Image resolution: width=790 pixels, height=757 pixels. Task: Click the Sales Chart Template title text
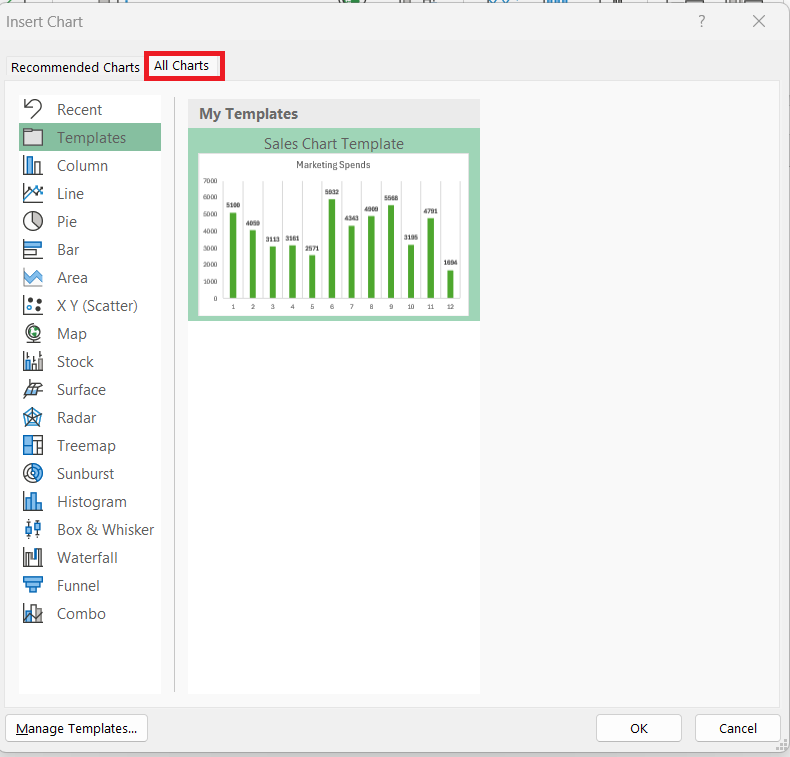[x=334, y=144]
